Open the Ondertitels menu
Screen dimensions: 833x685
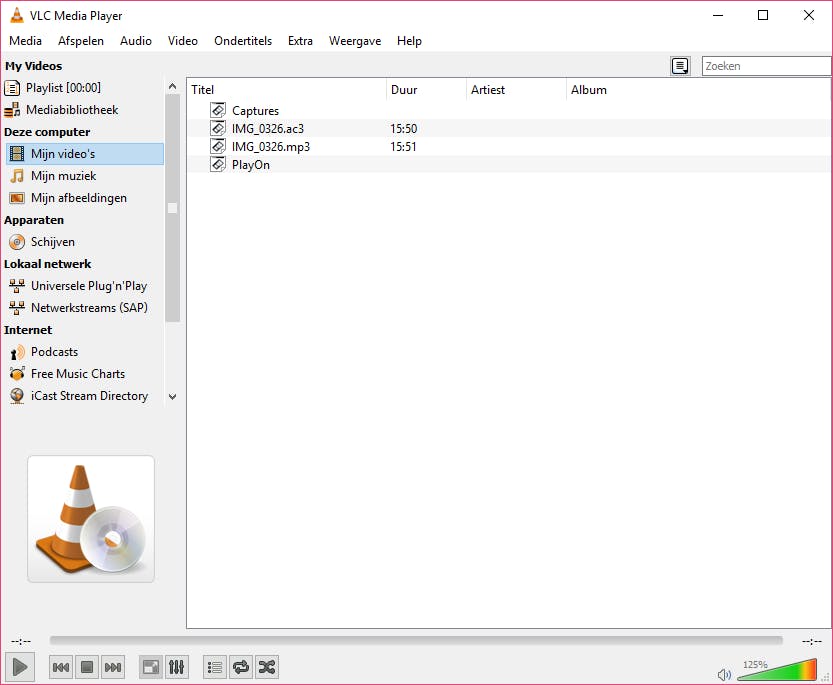(x=243, y=41)
